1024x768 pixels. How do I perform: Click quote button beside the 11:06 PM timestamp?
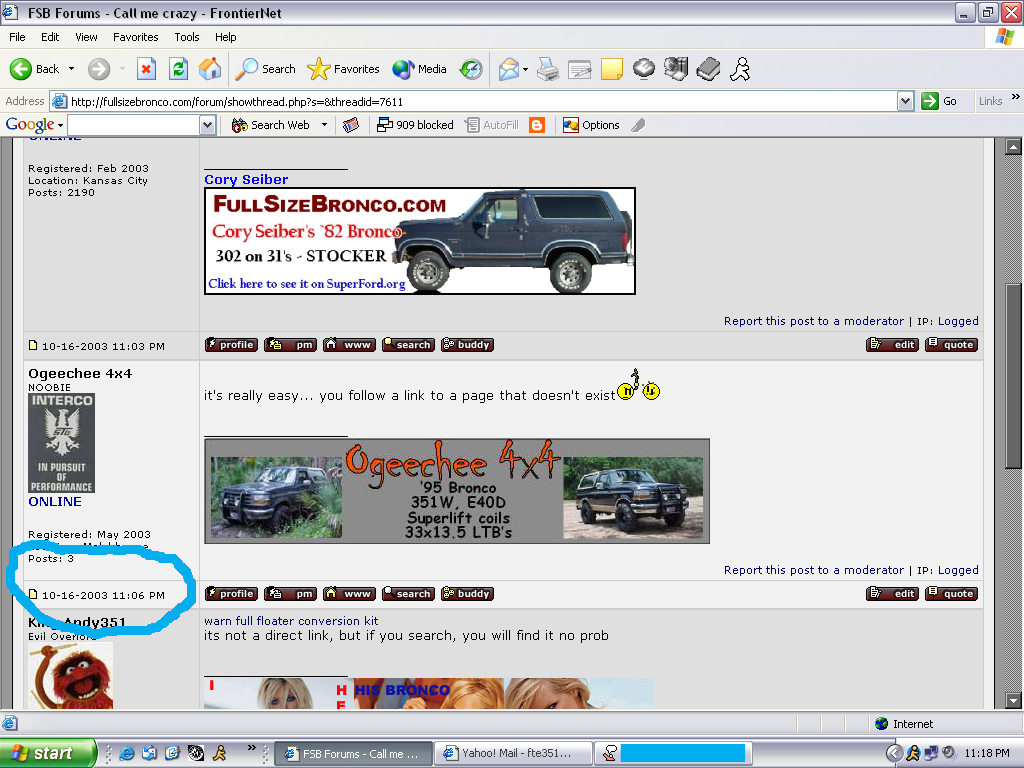click(951, 594)
